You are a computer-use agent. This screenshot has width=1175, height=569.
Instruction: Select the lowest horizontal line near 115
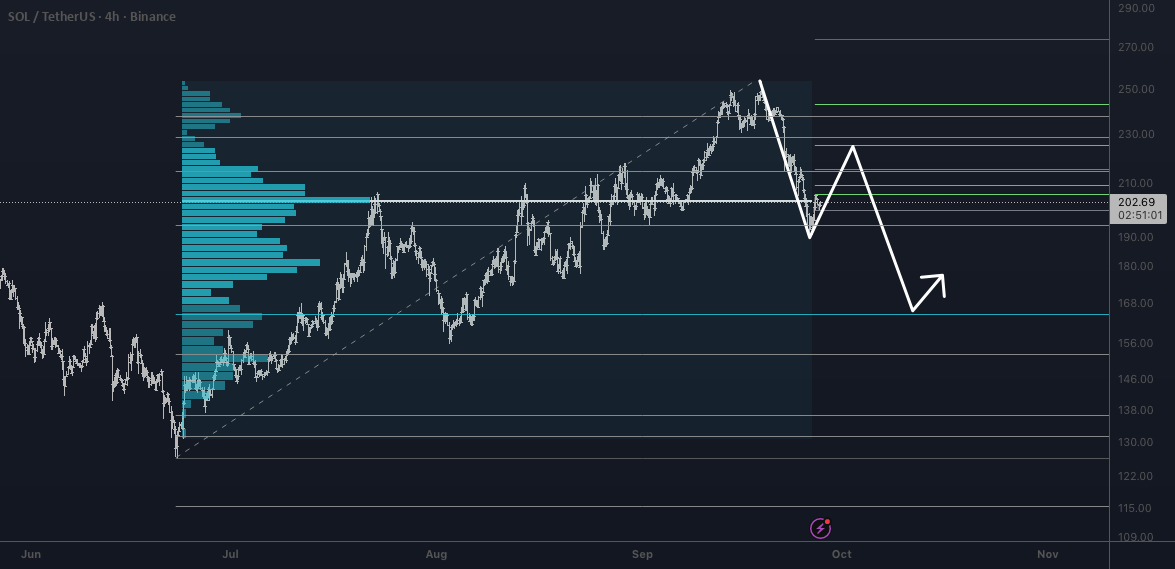(642, 507)
